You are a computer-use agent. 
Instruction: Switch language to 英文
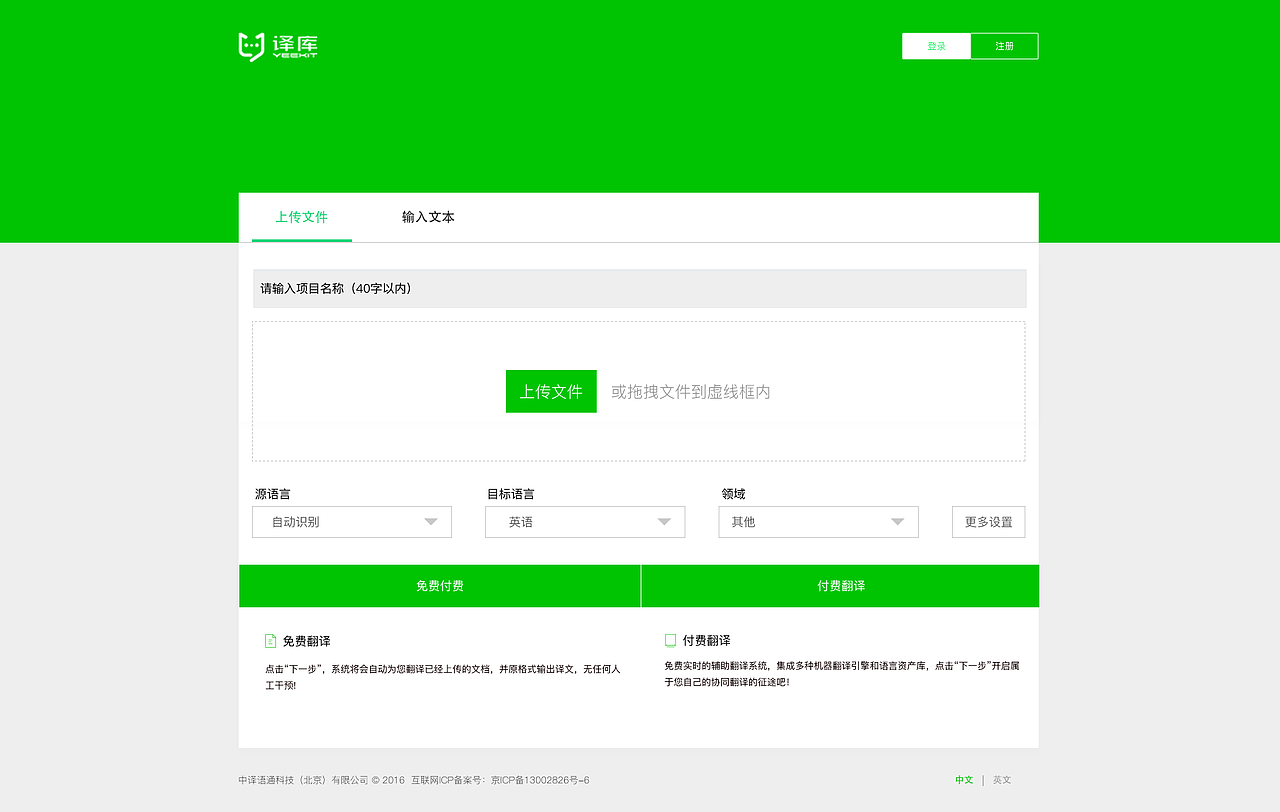pyautogui.click(x=1002, y=780)
